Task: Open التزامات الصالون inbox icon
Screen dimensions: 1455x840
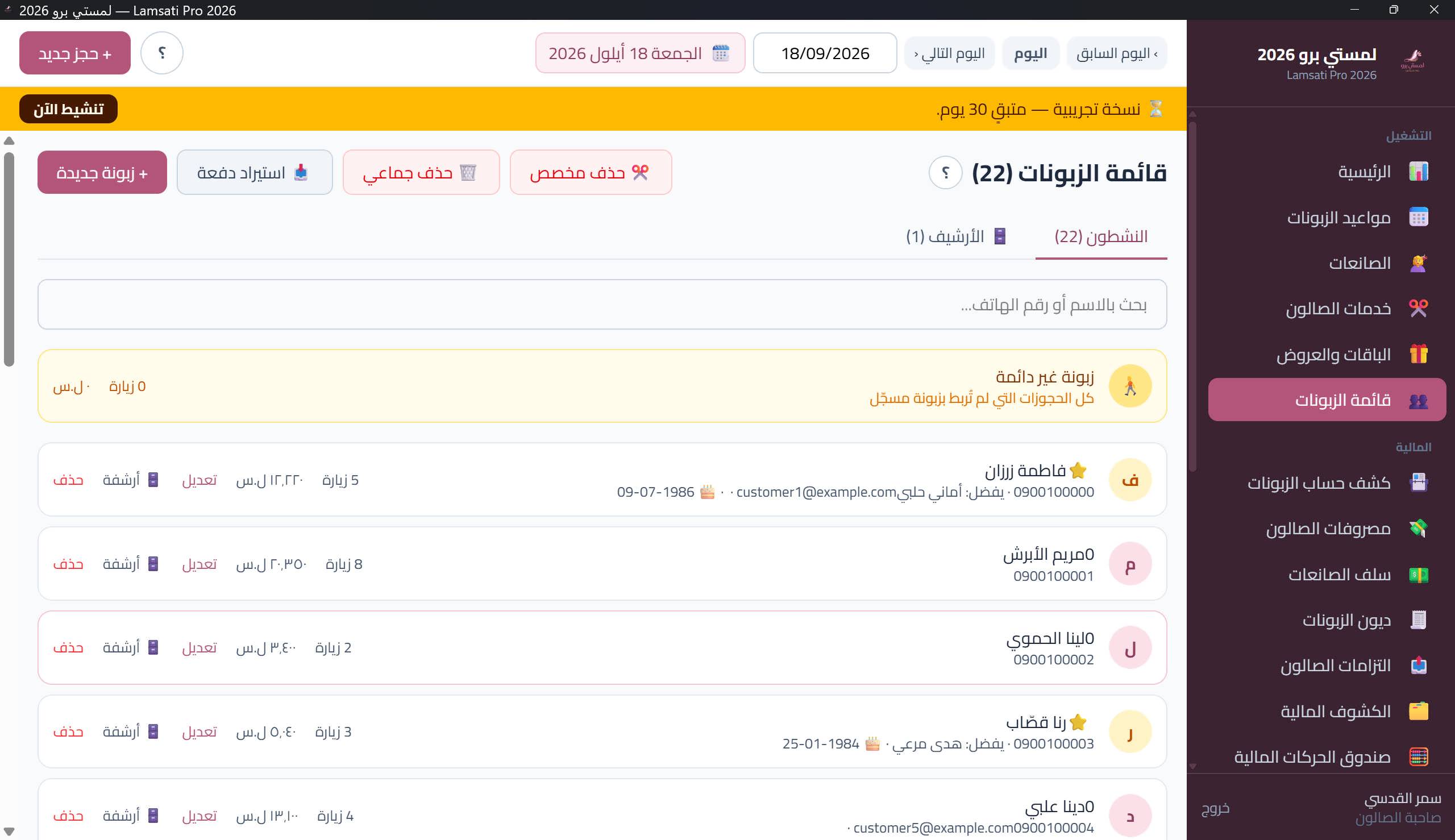Action: [x=1418, y=666]
